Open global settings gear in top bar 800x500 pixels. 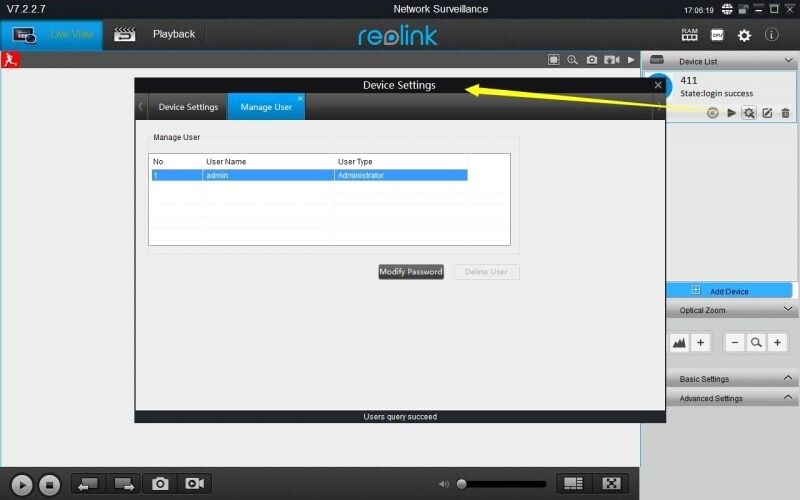click(744, 35)
